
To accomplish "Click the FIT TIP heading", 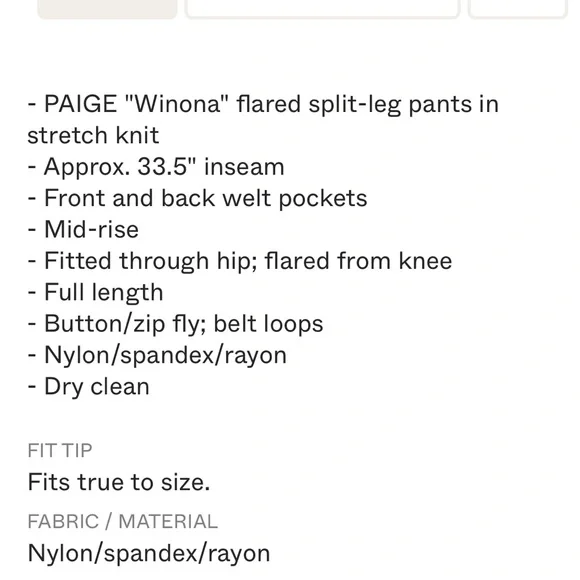I will tap(60, 451).
